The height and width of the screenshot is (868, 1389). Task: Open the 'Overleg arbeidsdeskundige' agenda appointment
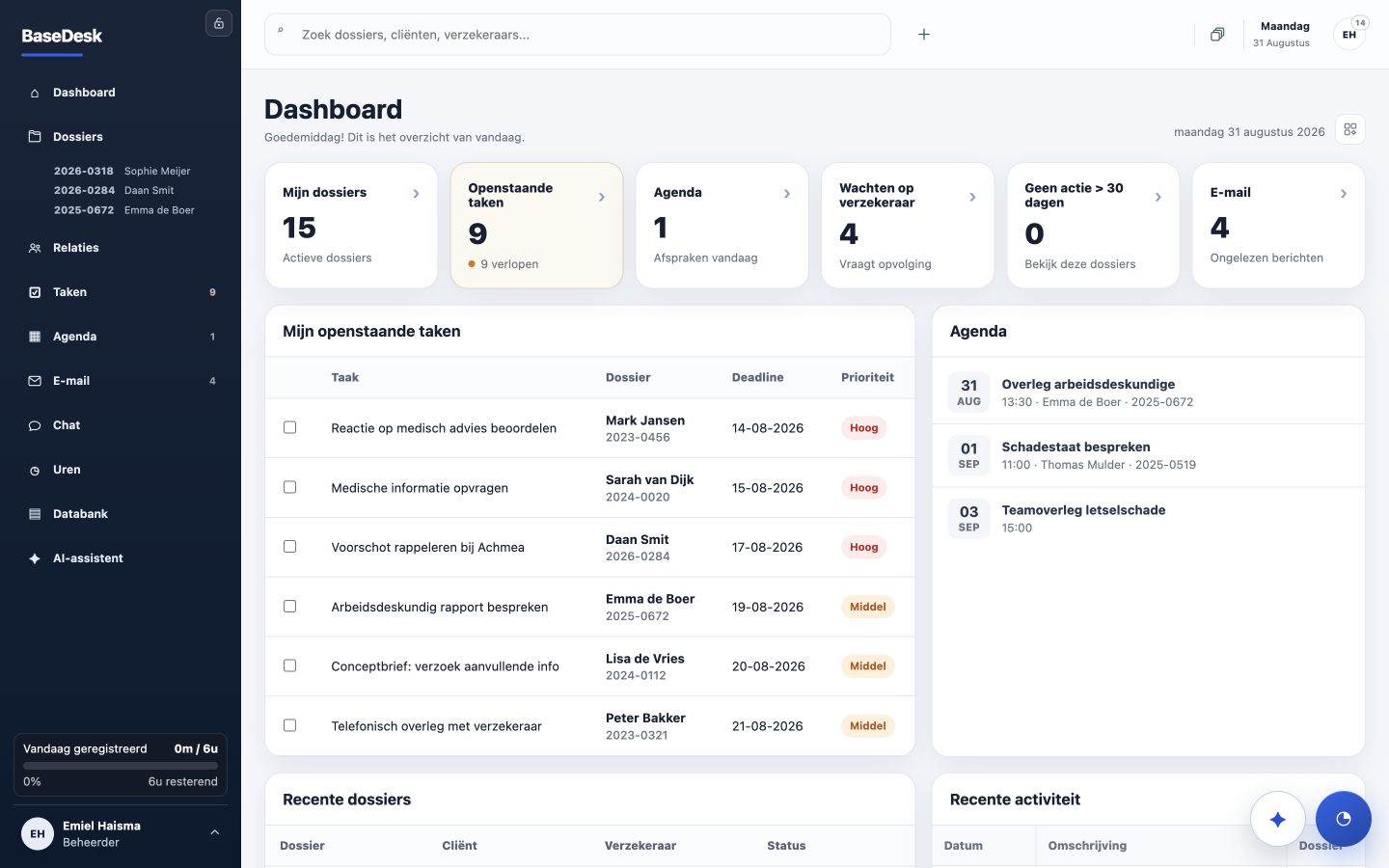[1148, 392]
